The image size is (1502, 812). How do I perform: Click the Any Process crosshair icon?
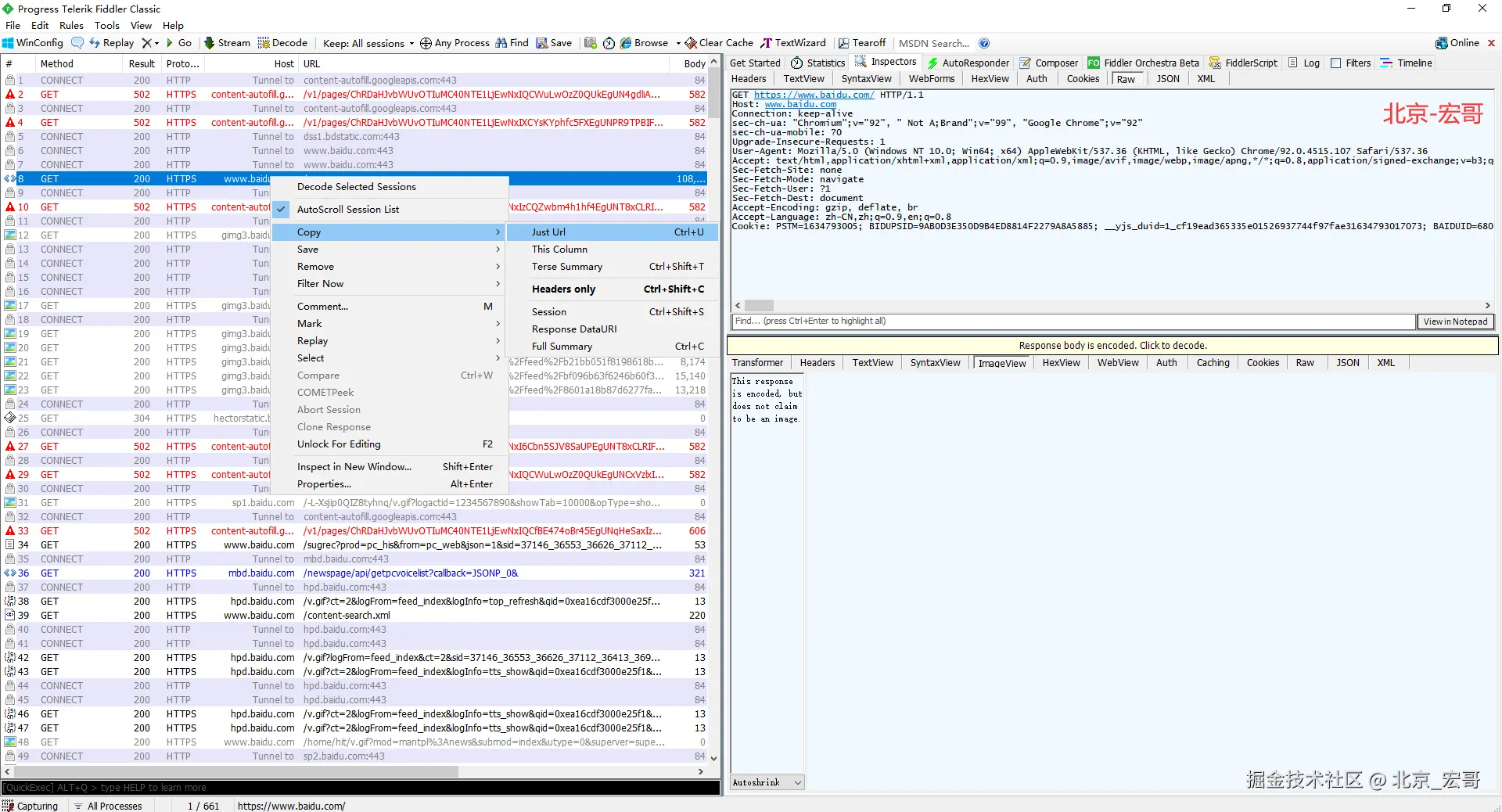(x=426, y=43)
